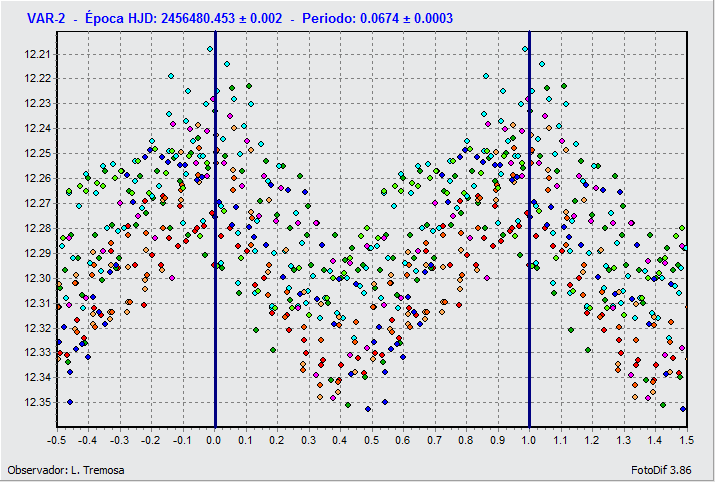The width and height of the screenshot is (715, 482).
Task: Click the 12.21 magnitude axis label
Action: point(36,55)
